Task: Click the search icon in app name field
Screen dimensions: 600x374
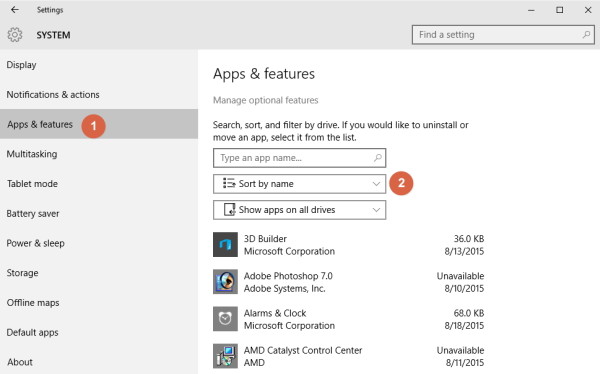Action: (377, 158)
